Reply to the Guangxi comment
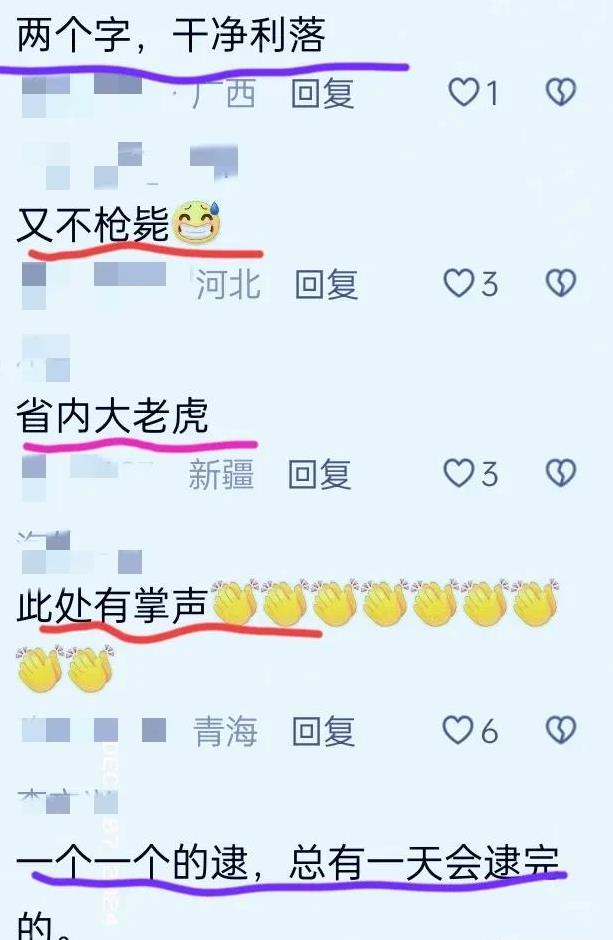Image resolution: width=613 pixels, height=940 pixels. pyautogui.click(x=322, y=94)
